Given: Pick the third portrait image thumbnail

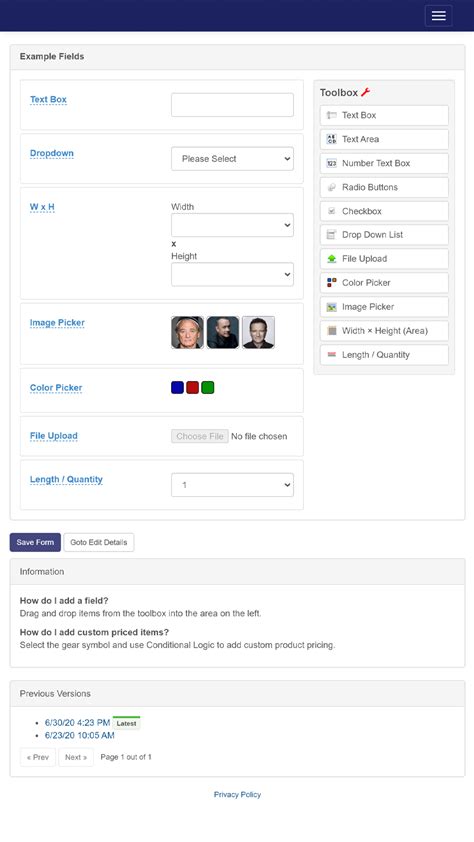Looking at the screenshot, I should click(258, 332).
